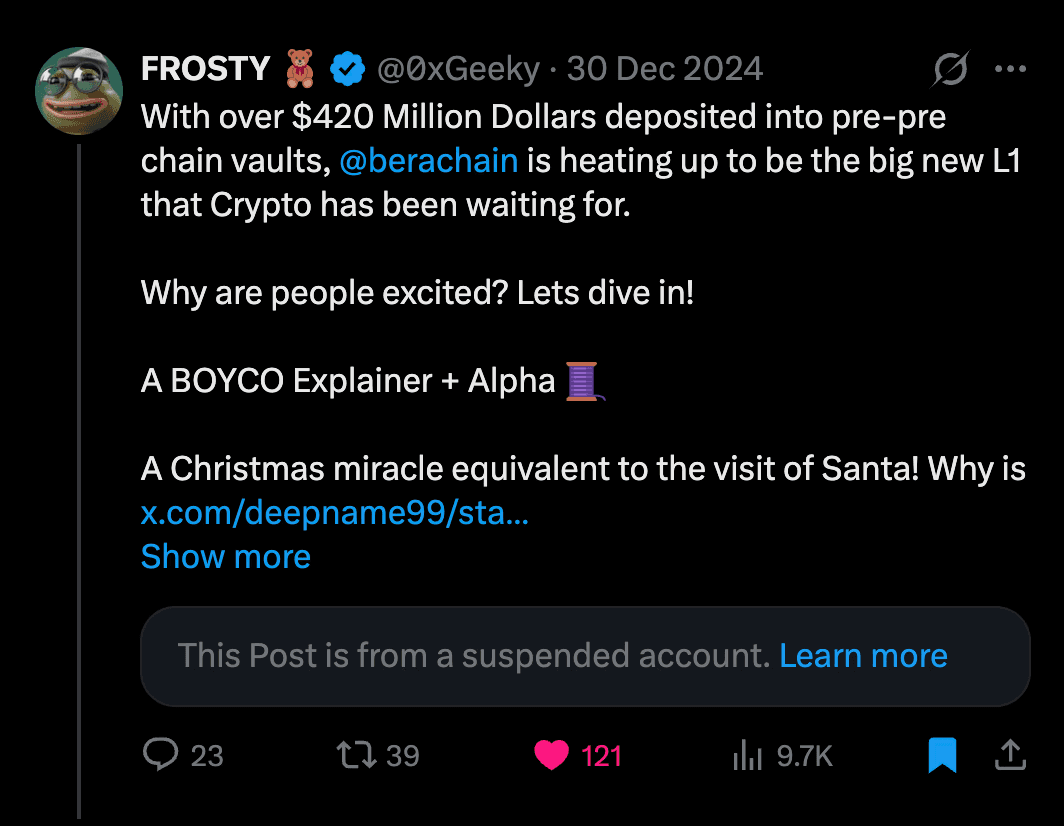Expand the post with Show more
The width and height of the screenshot is (1064, 826).
coord(225,556)
